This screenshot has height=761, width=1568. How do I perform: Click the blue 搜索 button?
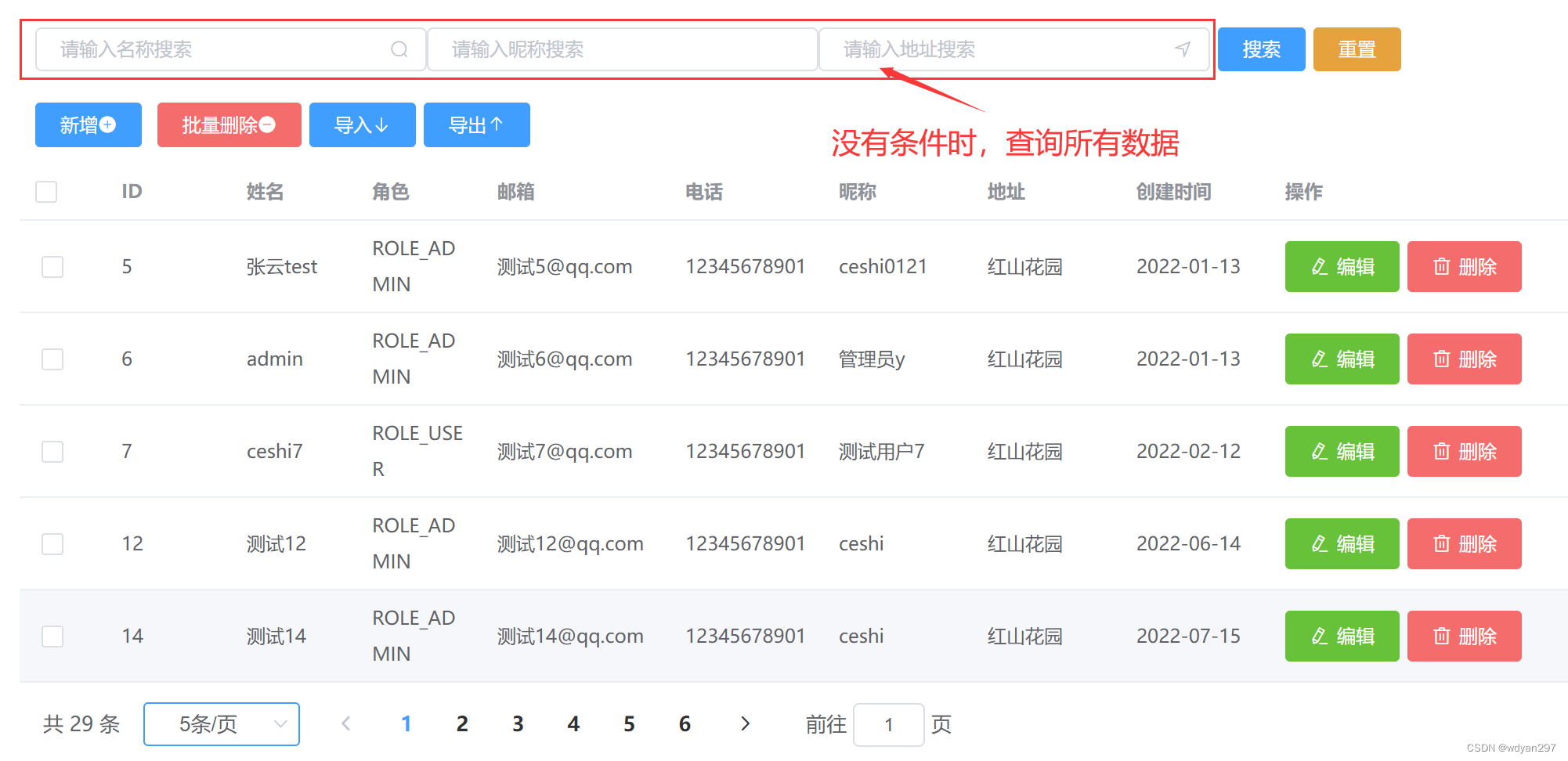1262,49
